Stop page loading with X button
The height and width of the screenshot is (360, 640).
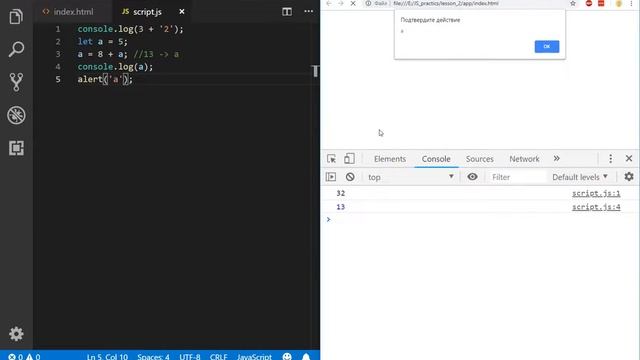click(x=353, y=3)
